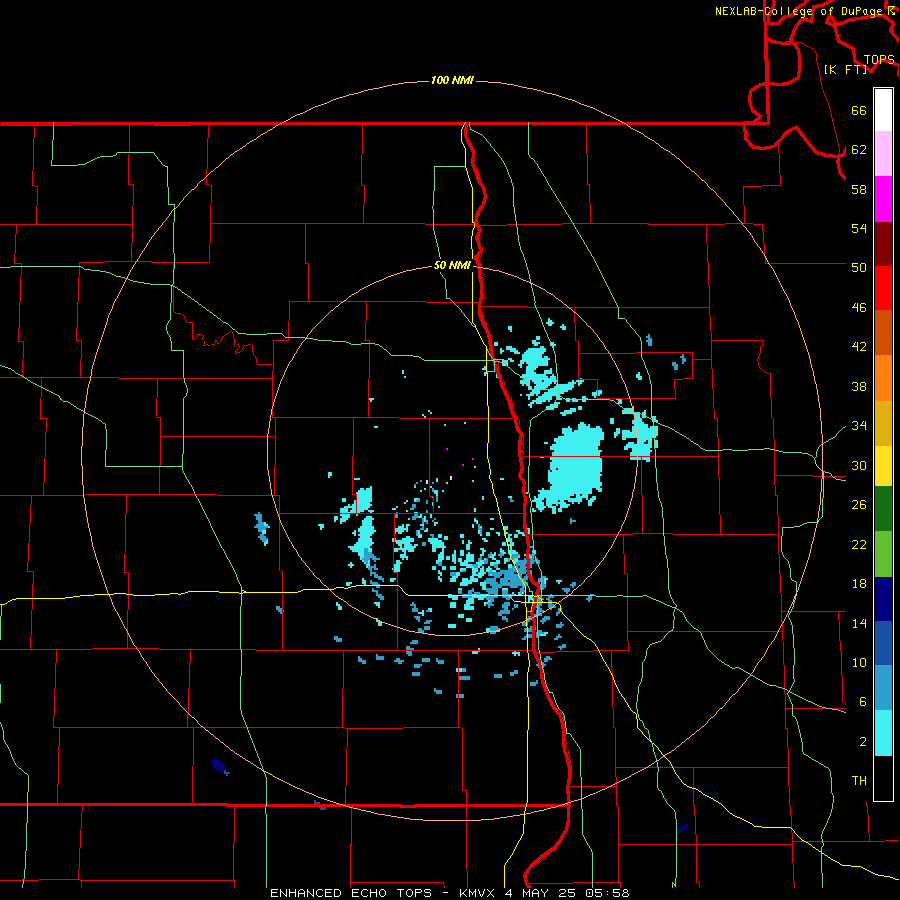Select the "[K FT]" units label
900x900 pixels.
(x=845, y=69)
